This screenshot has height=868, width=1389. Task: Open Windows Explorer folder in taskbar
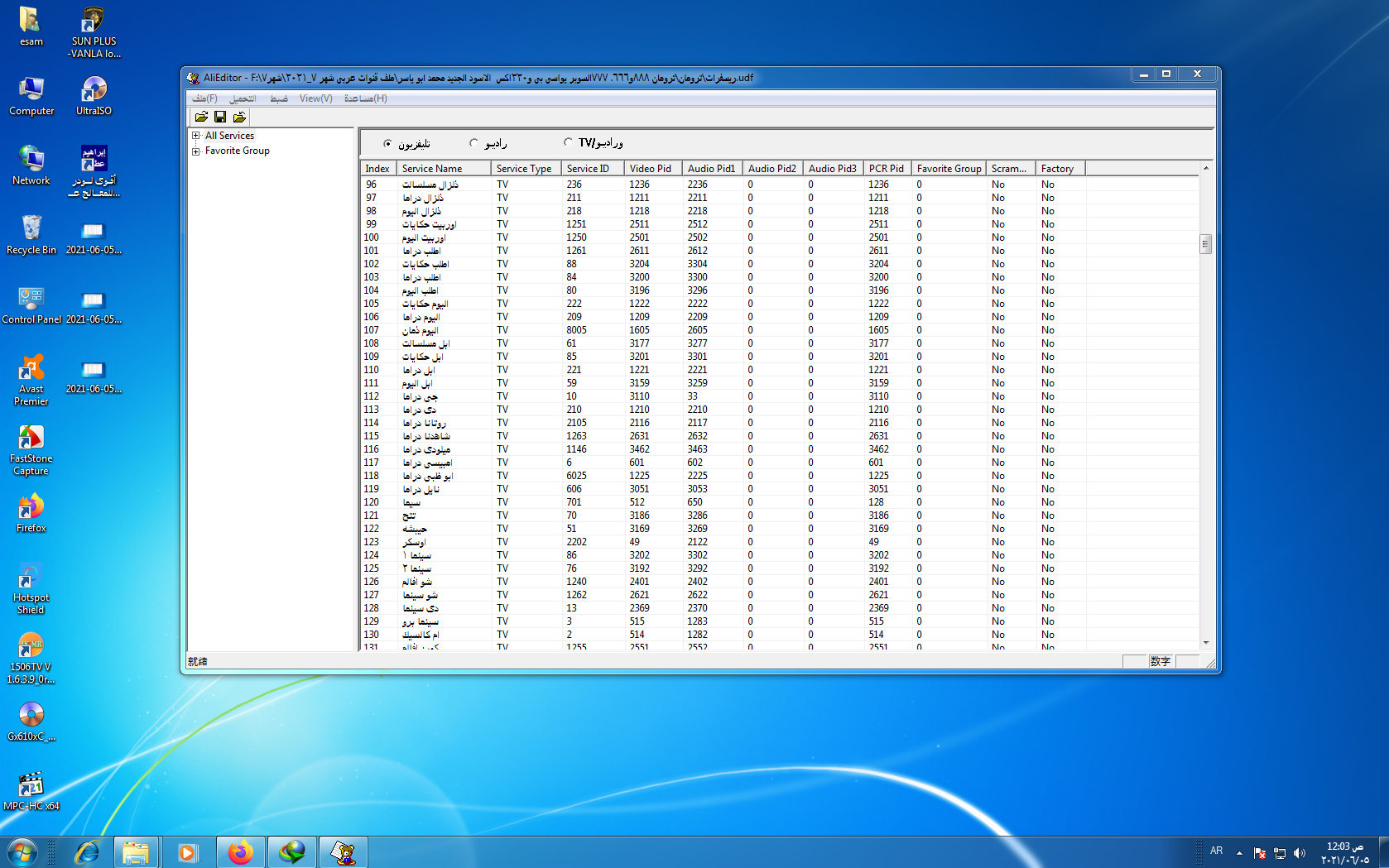(136, 852)
